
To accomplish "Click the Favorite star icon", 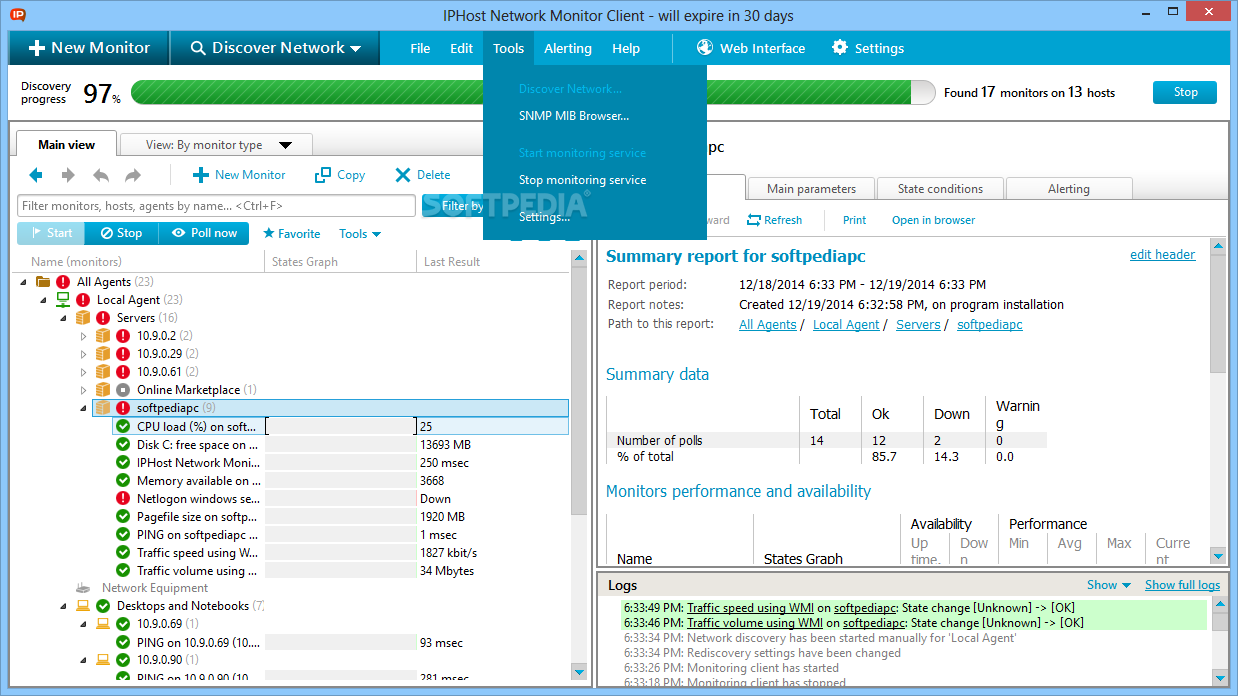I will 268,233.
